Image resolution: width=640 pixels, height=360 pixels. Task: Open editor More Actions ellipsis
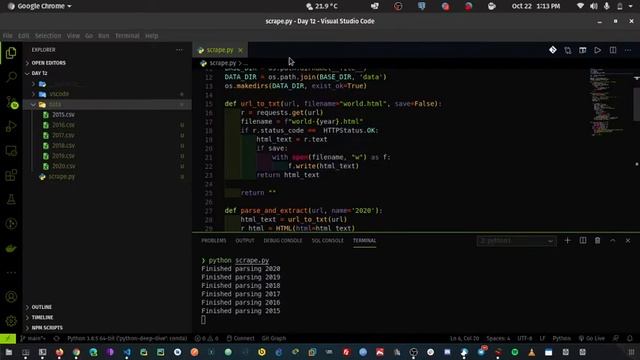pos(628,50)
